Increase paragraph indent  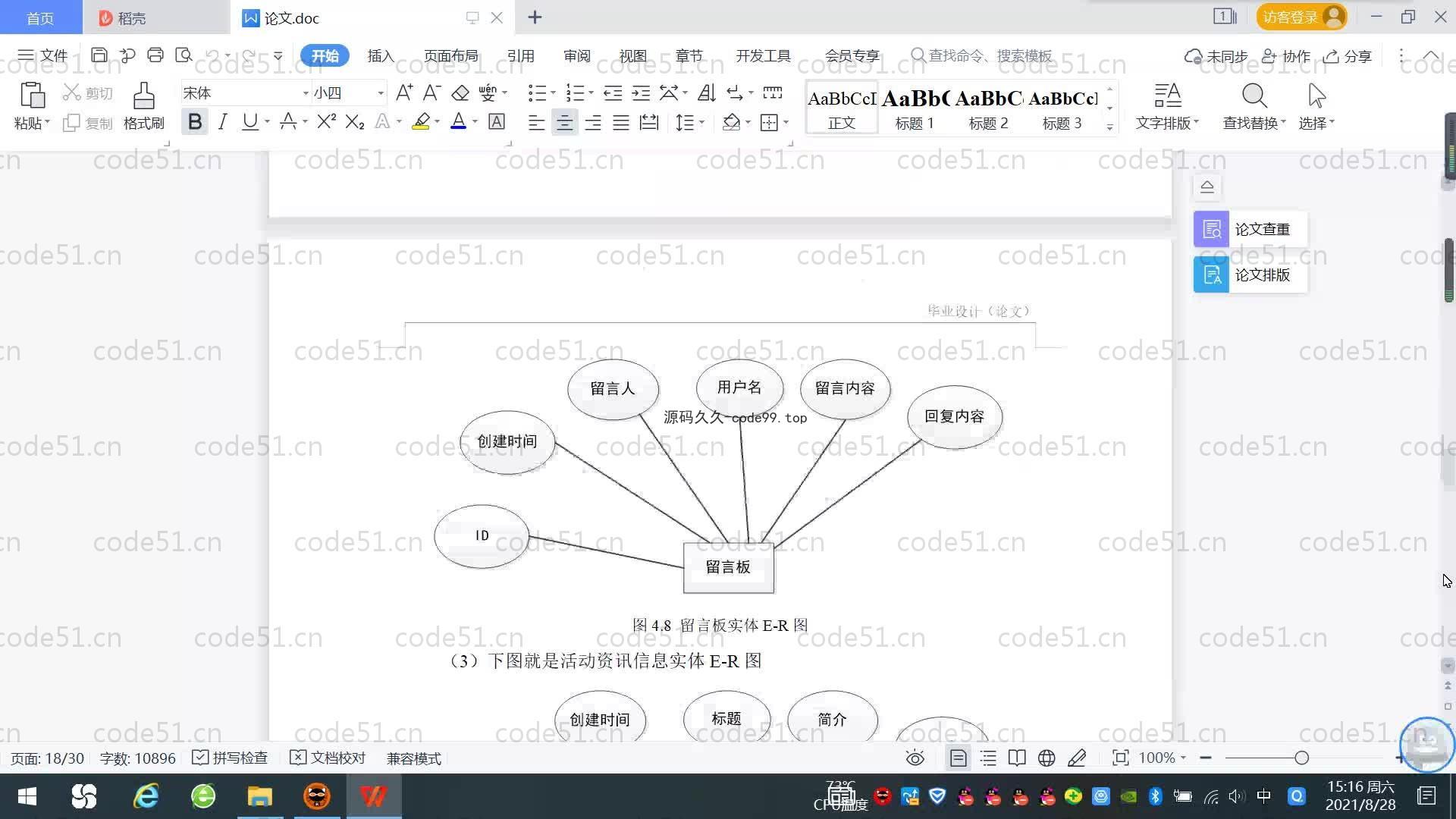[642, 93]
